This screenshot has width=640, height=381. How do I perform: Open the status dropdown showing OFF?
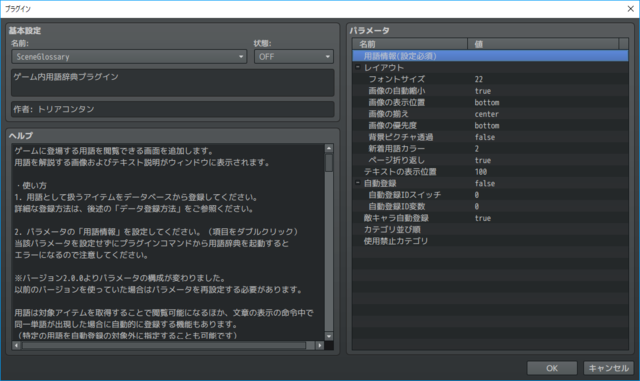coord(294,57)
